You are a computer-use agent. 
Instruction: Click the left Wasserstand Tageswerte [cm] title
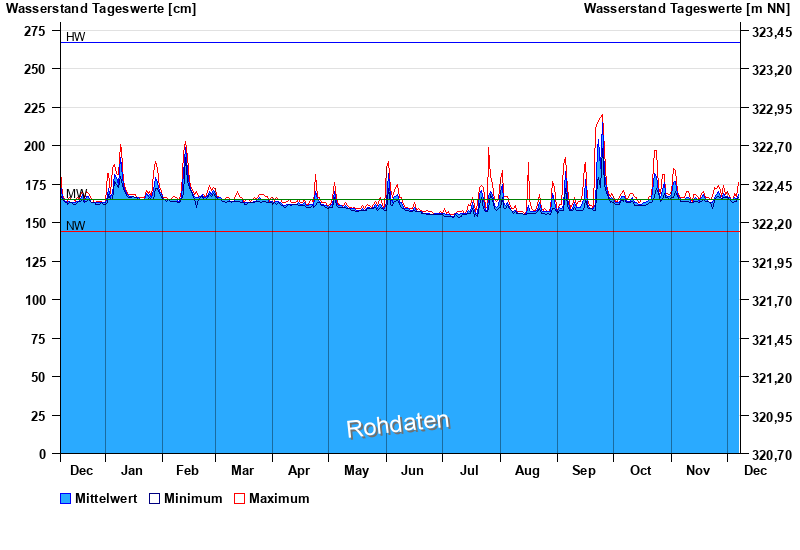coord(101,9)
